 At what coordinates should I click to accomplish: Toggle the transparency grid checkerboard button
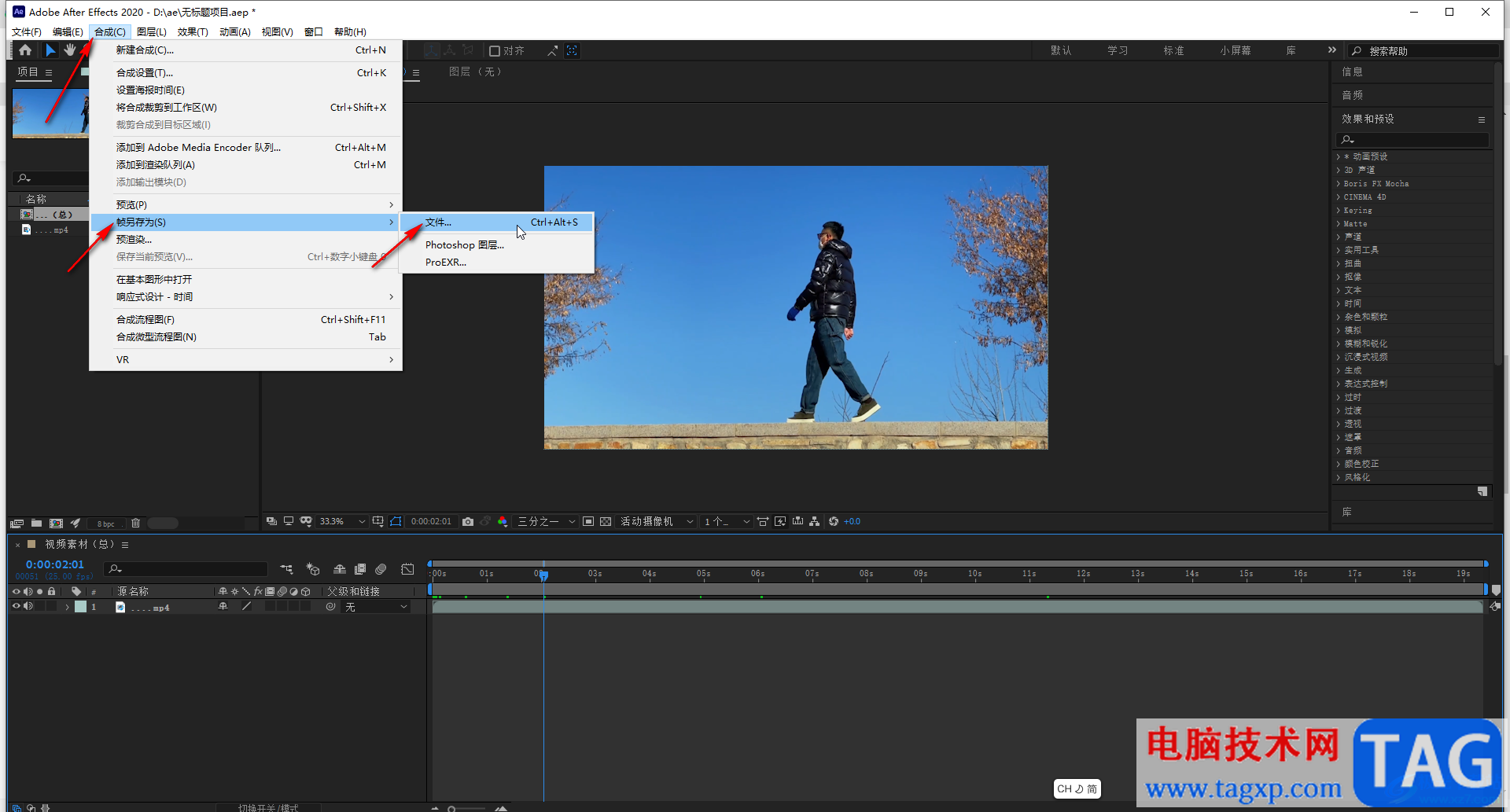tap(606, 521)
